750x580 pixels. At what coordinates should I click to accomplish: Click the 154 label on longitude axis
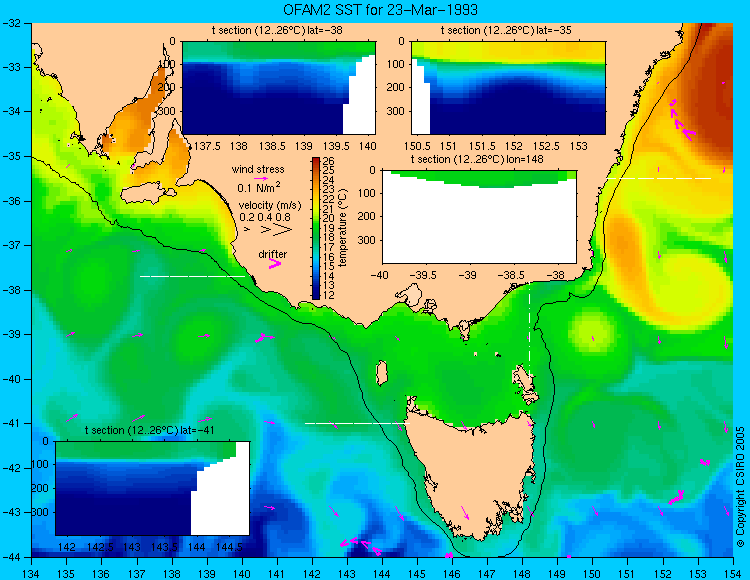pyautogui.click(x=733, y=573)
